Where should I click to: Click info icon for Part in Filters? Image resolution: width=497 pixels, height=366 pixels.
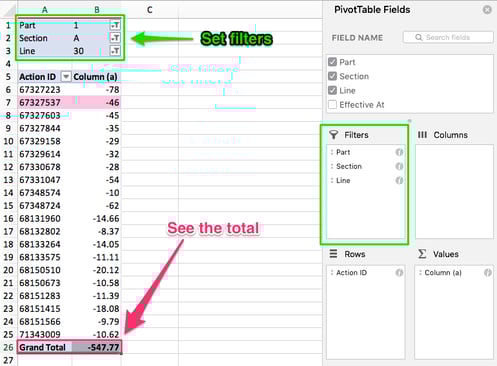[x=399, y=152]
